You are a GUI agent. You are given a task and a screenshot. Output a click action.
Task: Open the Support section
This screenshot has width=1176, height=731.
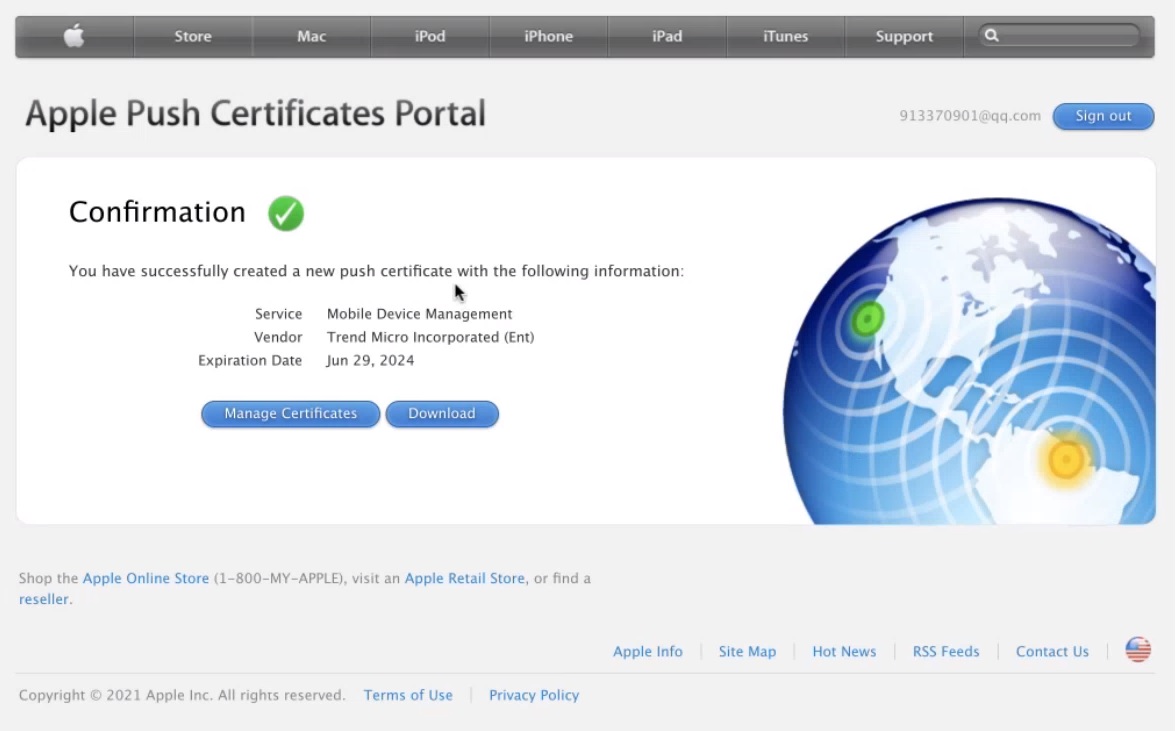pyautogui.click(x=903, y=35)
